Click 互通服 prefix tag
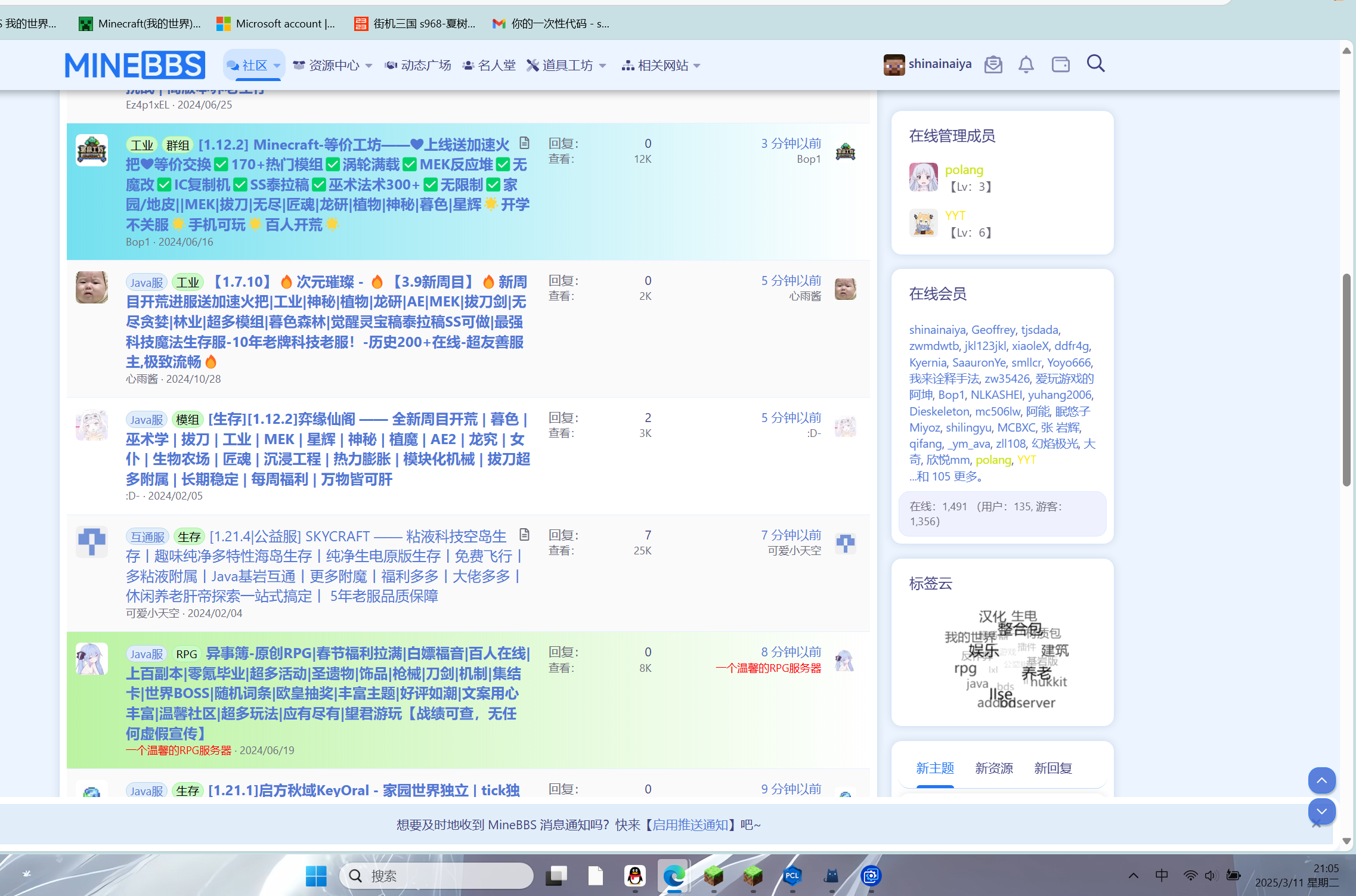The width and height of the screenshot is (1356, 896). tap(148, 537)
